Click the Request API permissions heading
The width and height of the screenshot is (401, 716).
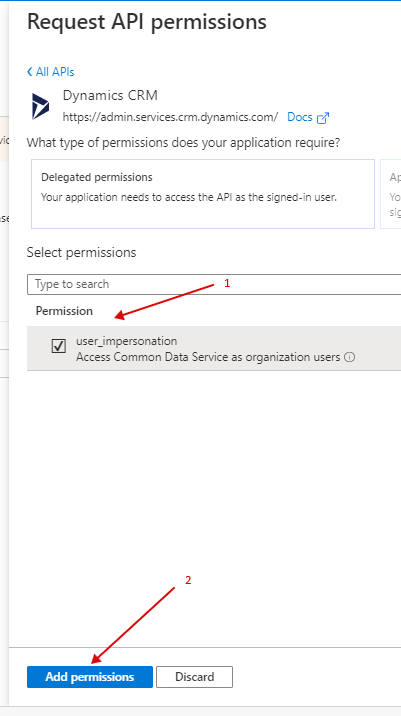(147, 22)
